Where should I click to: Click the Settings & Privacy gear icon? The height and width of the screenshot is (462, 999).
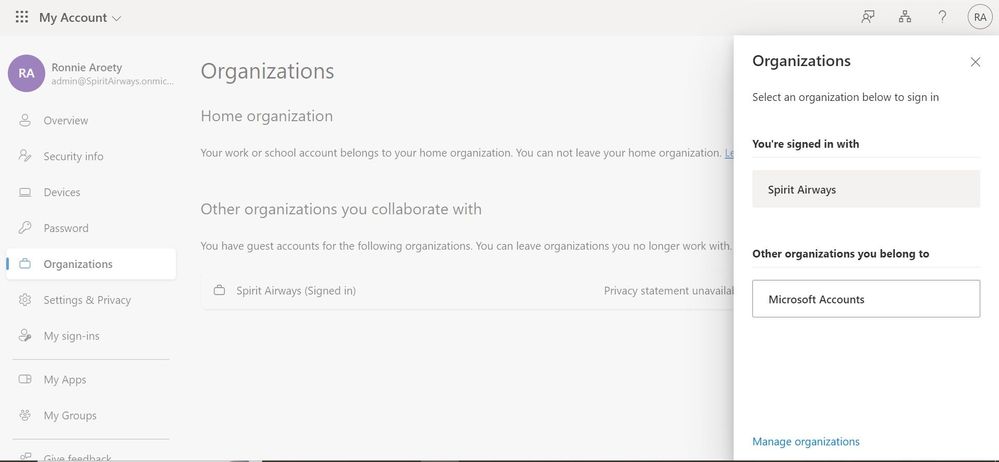(x=25, y=300)
